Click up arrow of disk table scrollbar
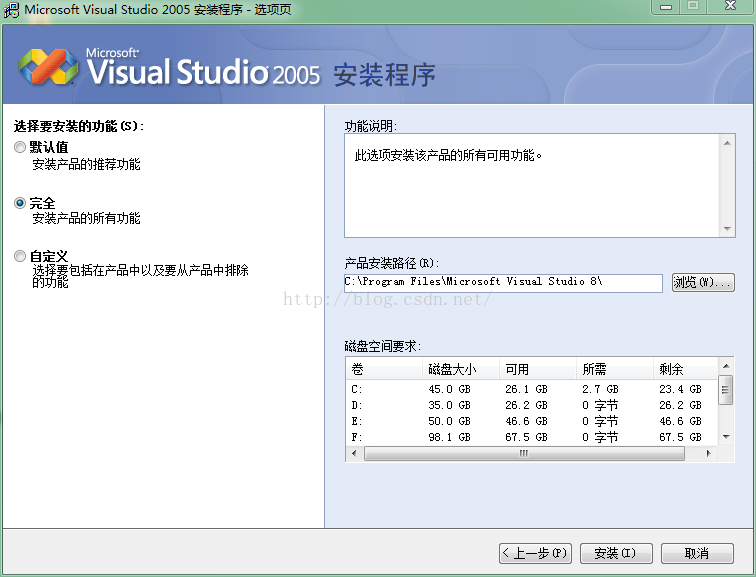 coord(726,366)
